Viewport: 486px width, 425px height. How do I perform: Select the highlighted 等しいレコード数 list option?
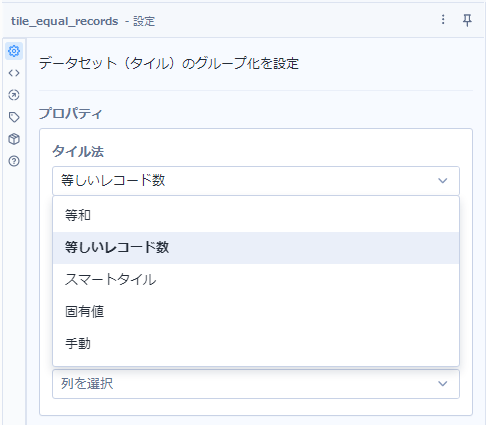tap(256, 248)
